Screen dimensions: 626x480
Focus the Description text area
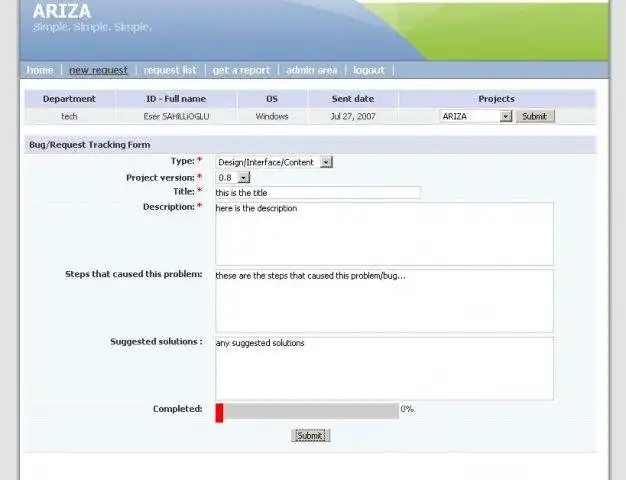tap(384, 234)
